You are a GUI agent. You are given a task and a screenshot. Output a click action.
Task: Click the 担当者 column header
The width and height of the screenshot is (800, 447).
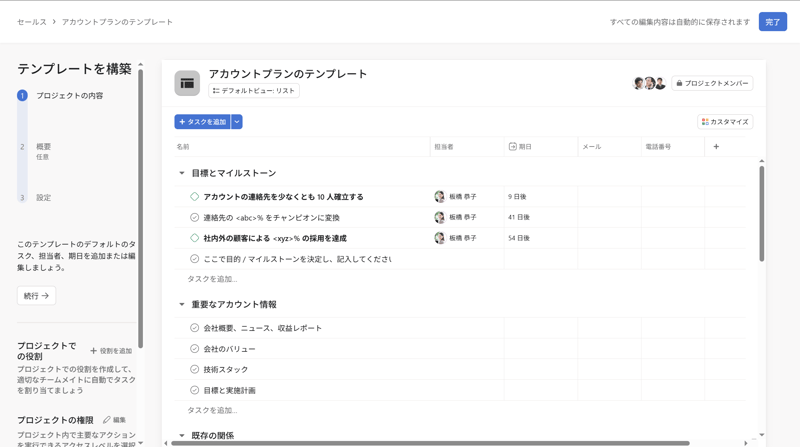(x=443, y=146)
